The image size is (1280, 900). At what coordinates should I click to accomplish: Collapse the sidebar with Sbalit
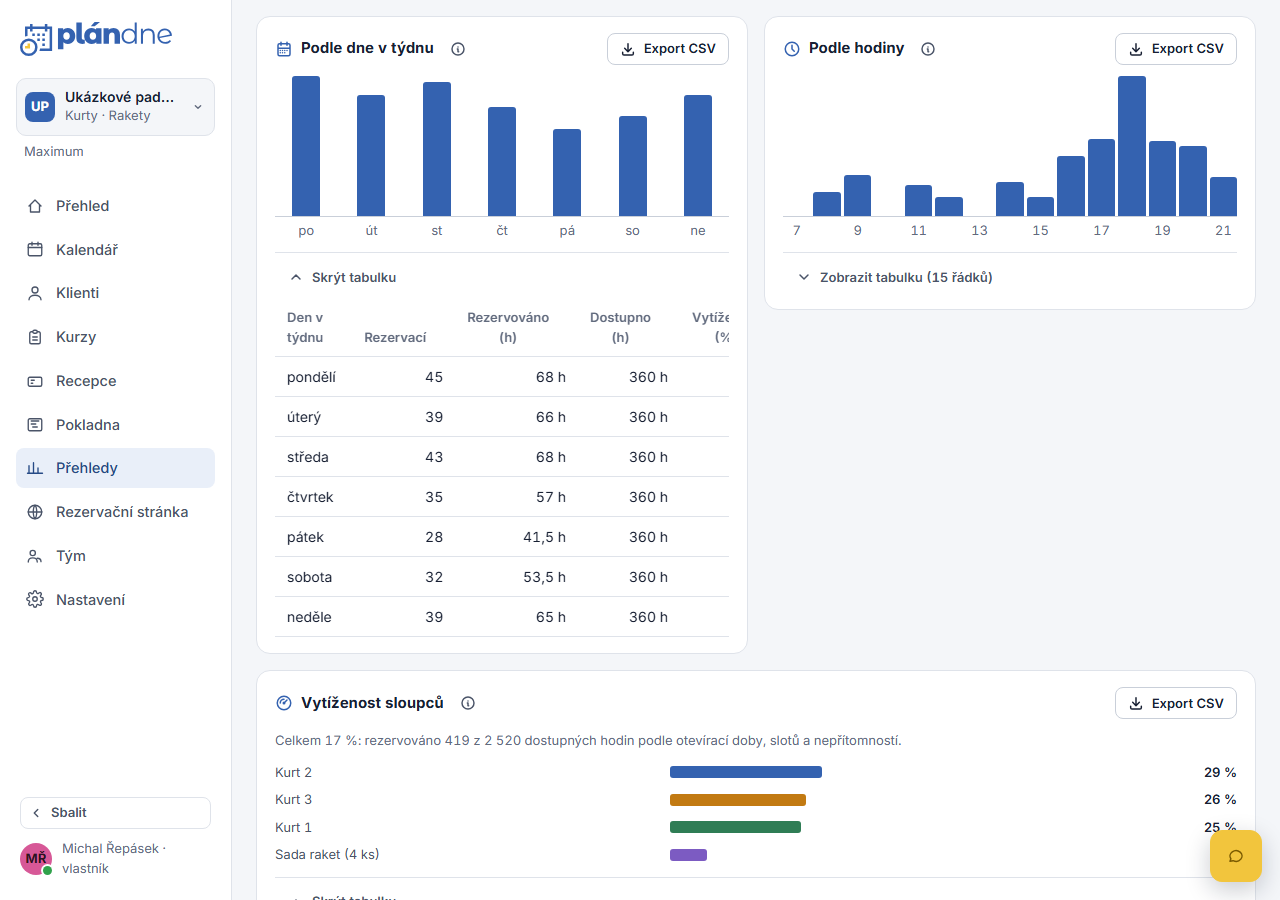click(115, 813)
